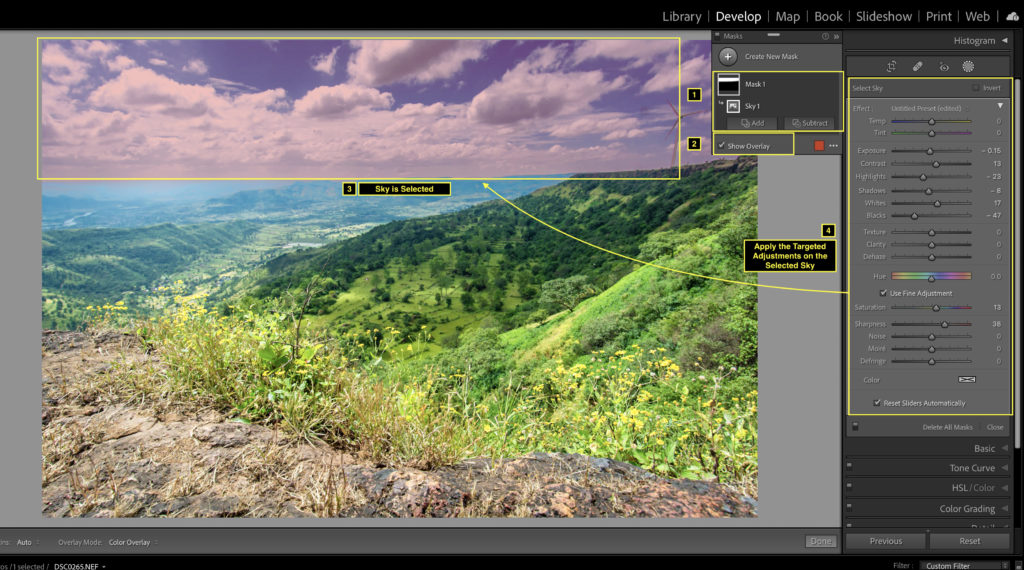This screenshot has height=570, width=1024.
Task: Click the Highlights slider handle
Action: click(923, 177)
